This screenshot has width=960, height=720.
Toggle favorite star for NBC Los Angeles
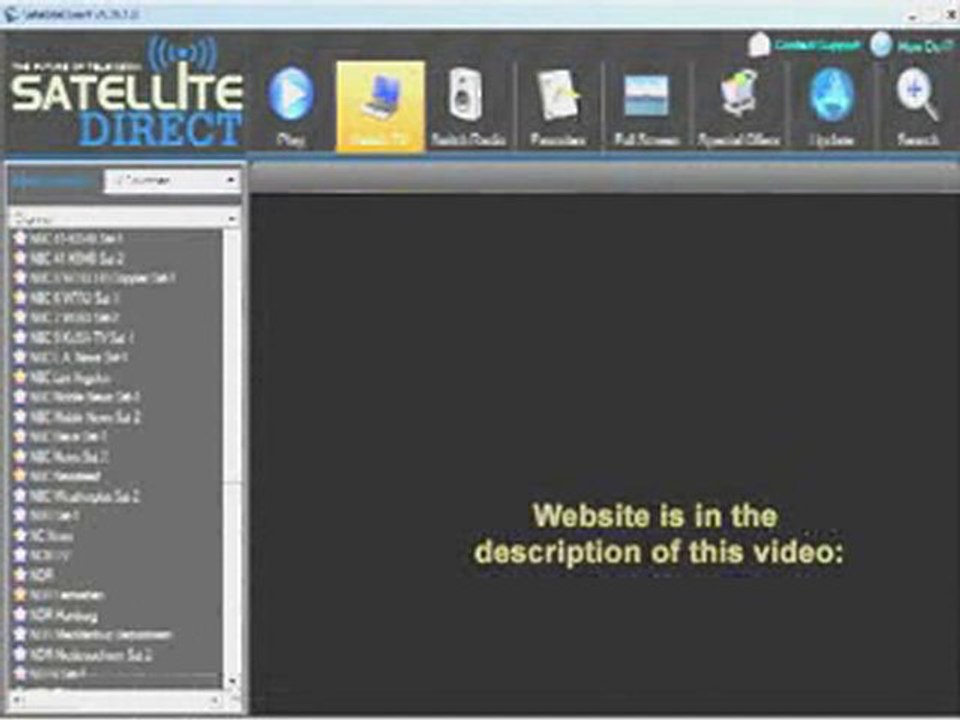tap(20, 377)
